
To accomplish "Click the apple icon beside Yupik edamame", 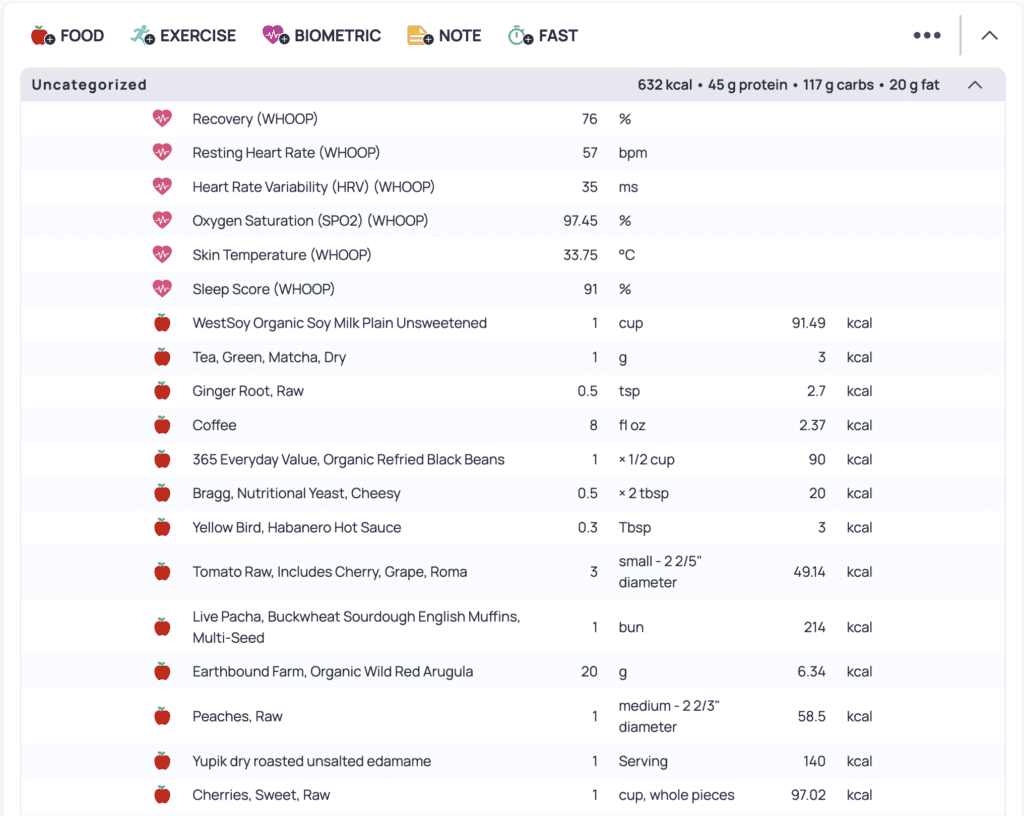I will coord(162,761).
